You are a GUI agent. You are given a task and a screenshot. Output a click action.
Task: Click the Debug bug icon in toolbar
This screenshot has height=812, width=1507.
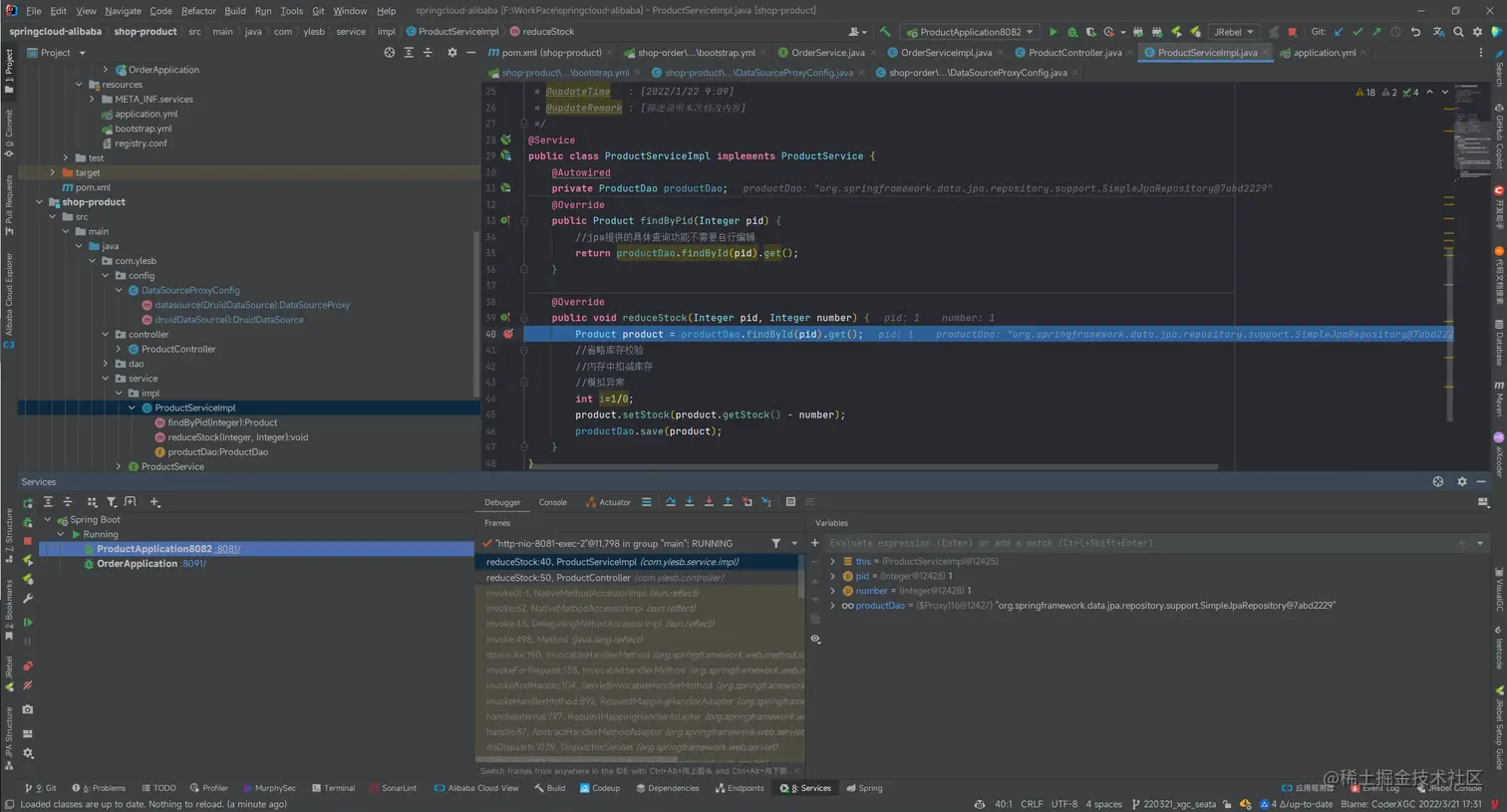[1072, 32]
